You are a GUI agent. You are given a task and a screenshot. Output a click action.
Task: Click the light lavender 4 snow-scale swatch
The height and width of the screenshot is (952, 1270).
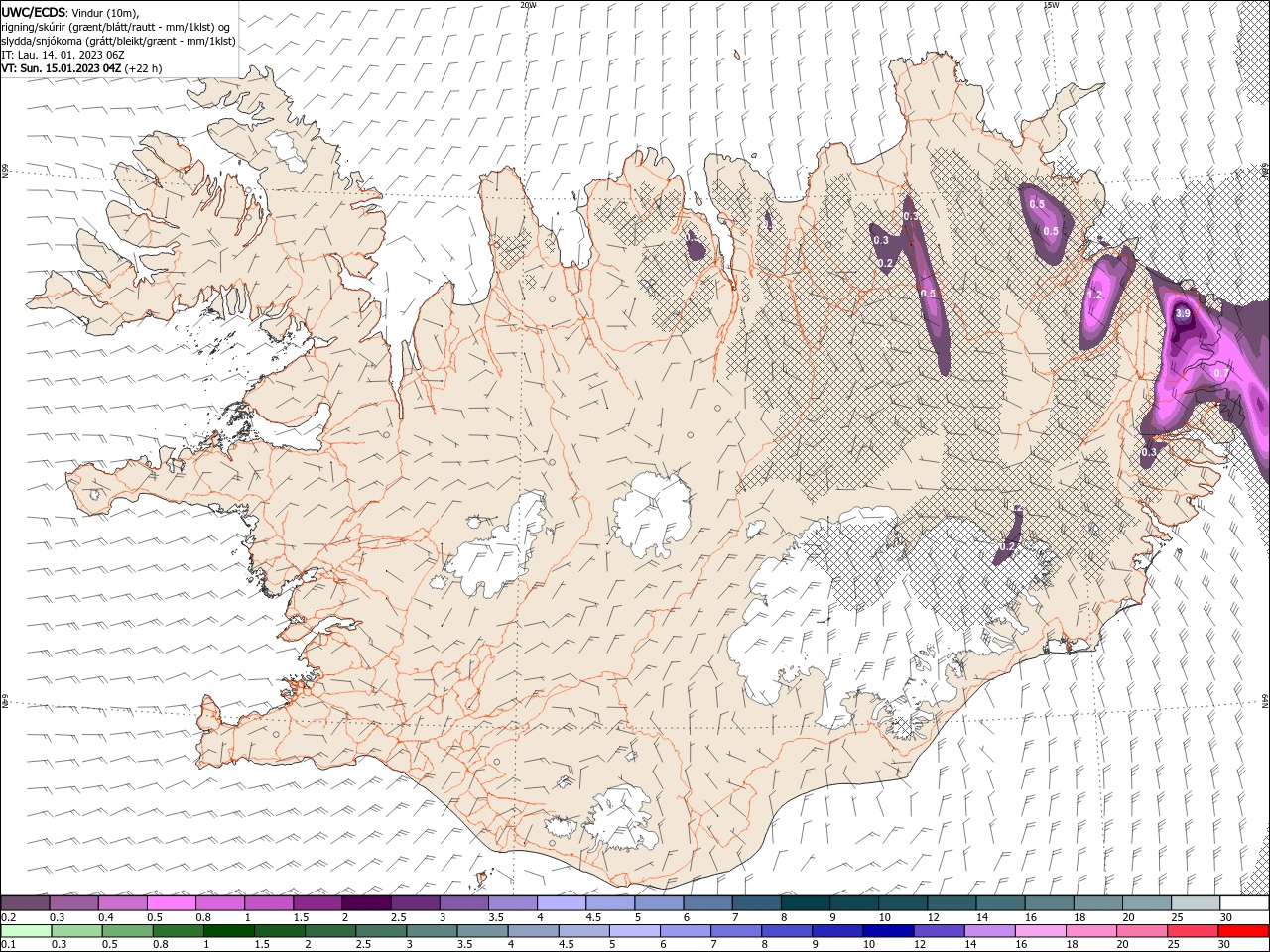click(562, 903)
